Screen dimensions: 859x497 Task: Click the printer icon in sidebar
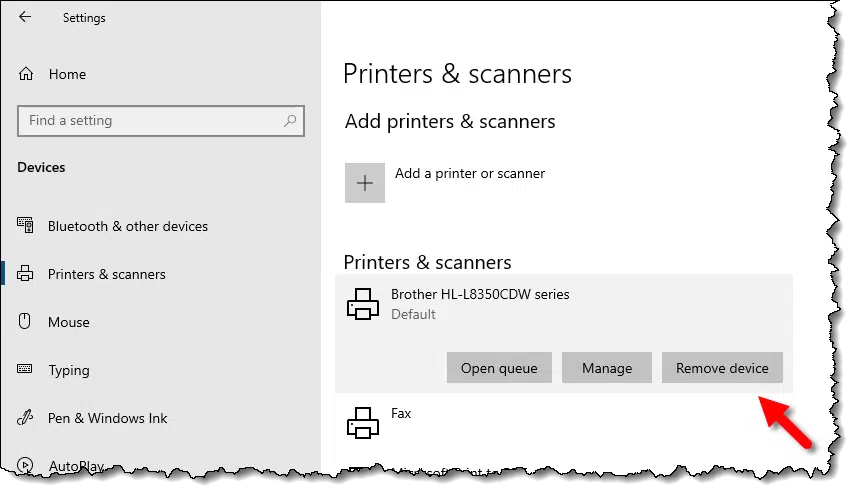coord(25,273)
